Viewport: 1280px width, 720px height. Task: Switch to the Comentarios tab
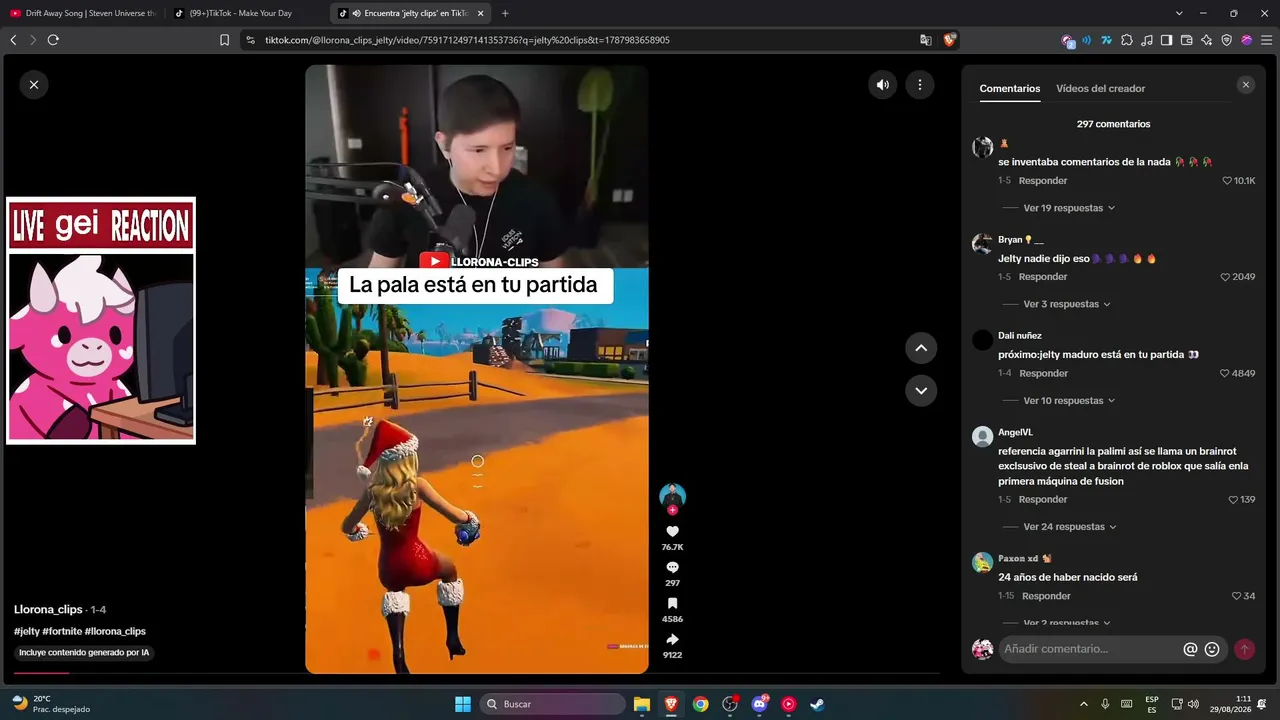[1010, 88]
